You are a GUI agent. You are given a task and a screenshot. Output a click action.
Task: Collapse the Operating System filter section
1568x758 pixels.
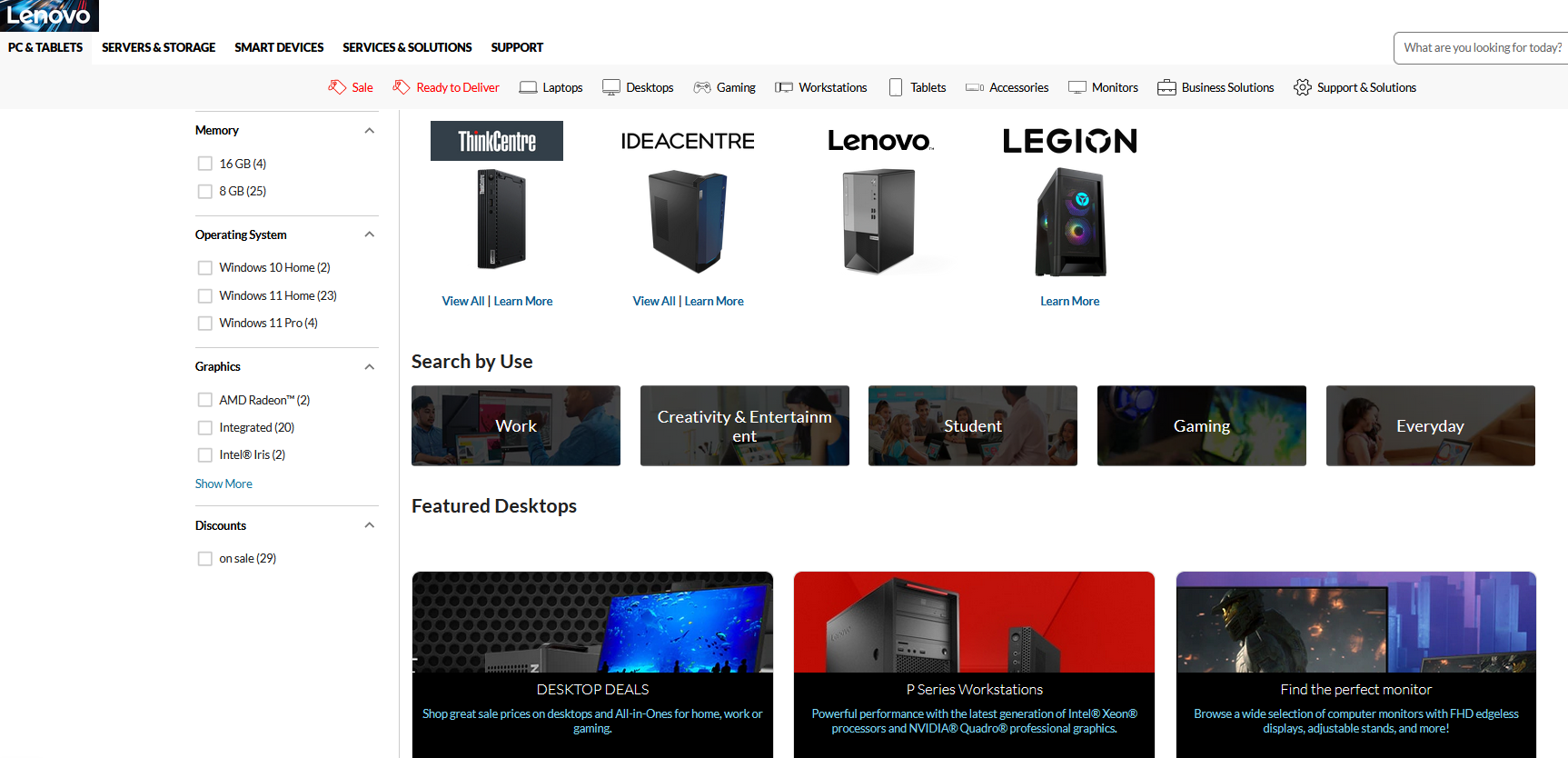tap(370, 234)
